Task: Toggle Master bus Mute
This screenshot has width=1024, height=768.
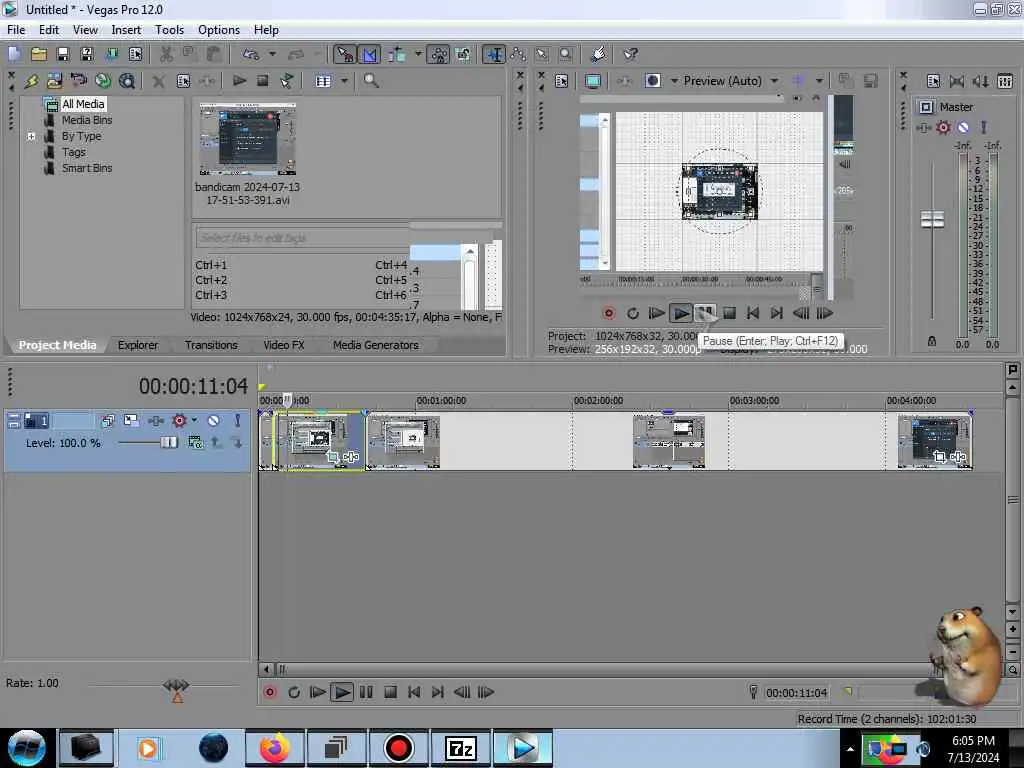Action: click(x=963, y=127)
